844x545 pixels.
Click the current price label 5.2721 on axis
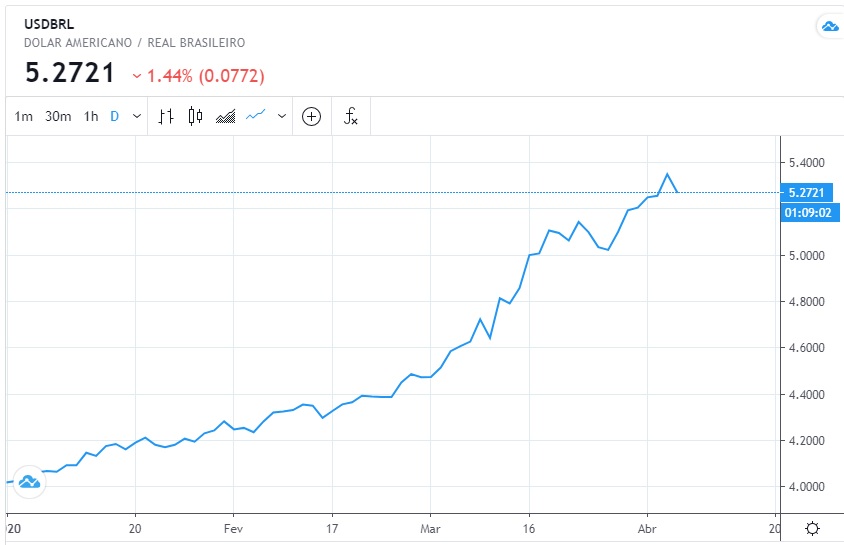pos(805,192)
